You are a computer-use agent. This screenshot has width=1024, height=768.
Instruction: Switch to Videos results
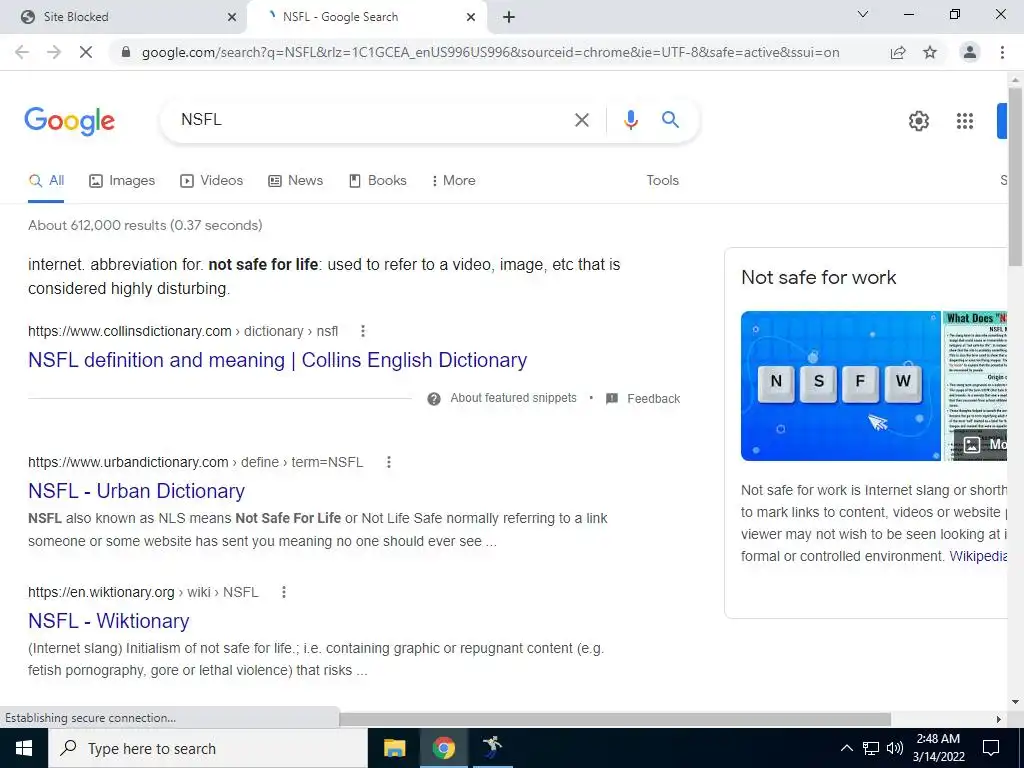(x=212, y=181)
